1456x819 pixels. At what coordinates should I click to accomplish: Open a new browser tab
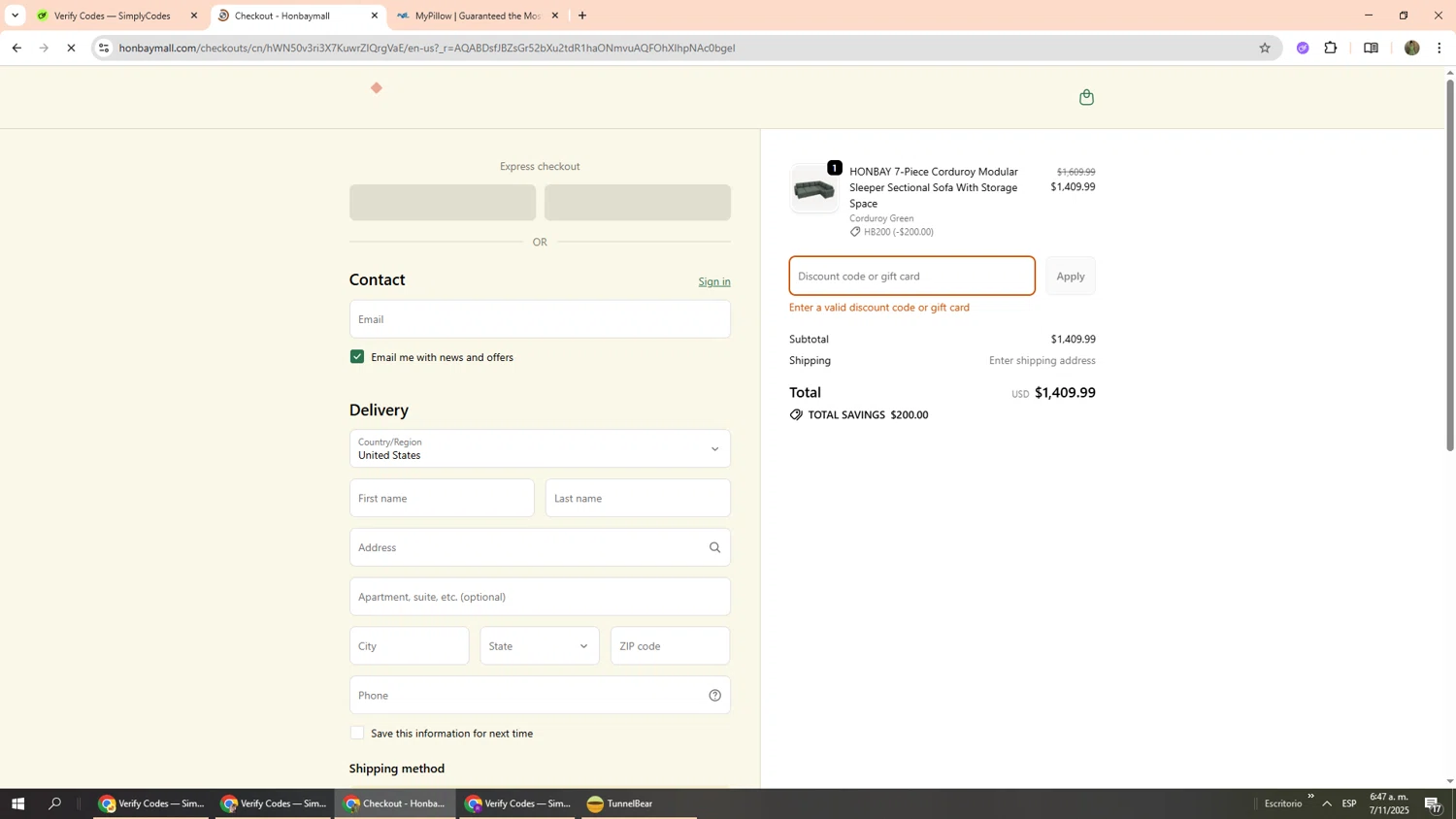(582, 16)
